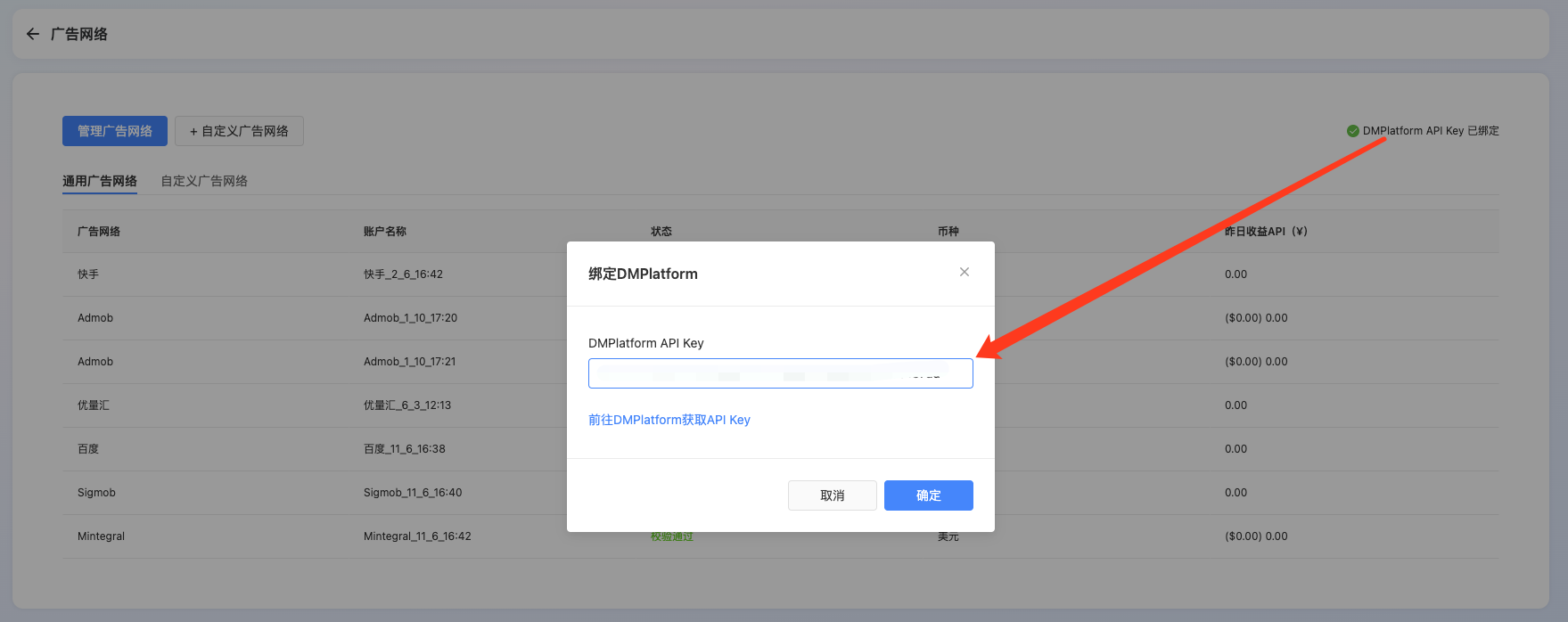Select the Mintegral network name cell

[101, 536]
